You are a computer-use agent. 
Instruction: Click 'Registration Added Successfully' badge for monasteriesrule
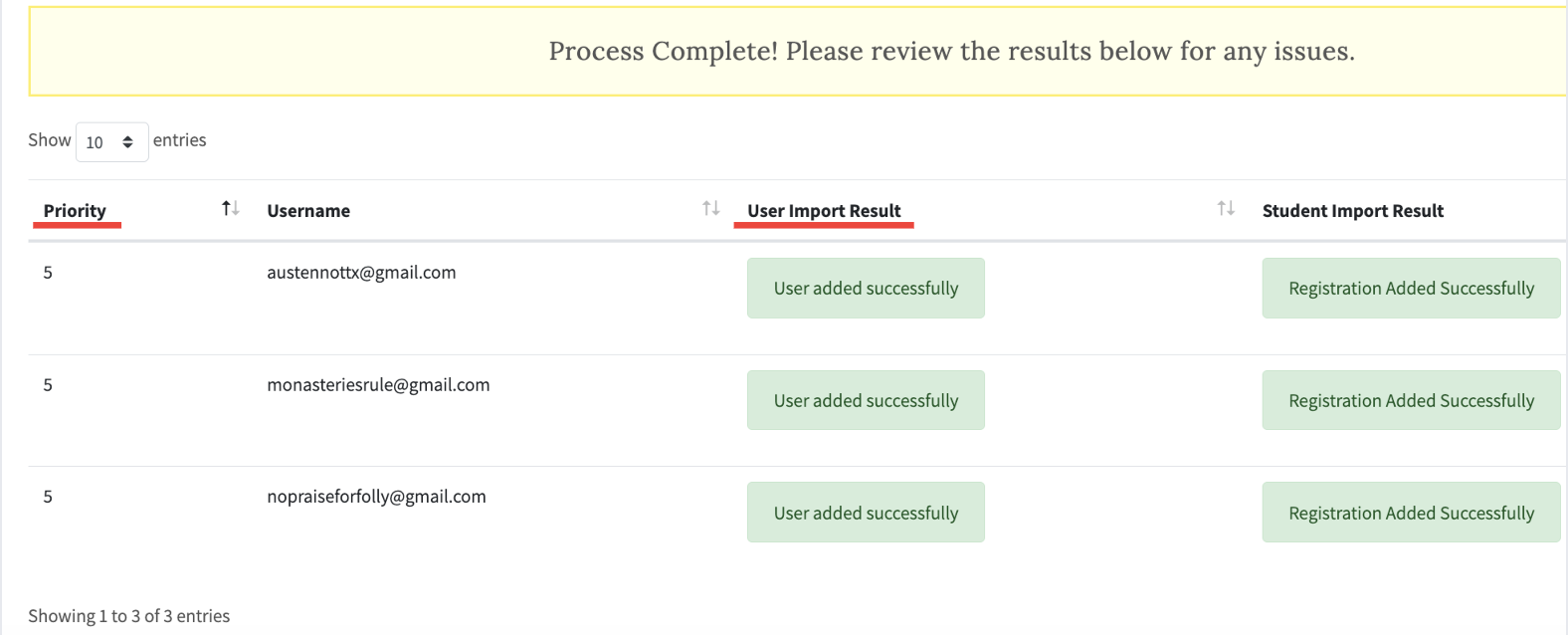point(1410,401)
